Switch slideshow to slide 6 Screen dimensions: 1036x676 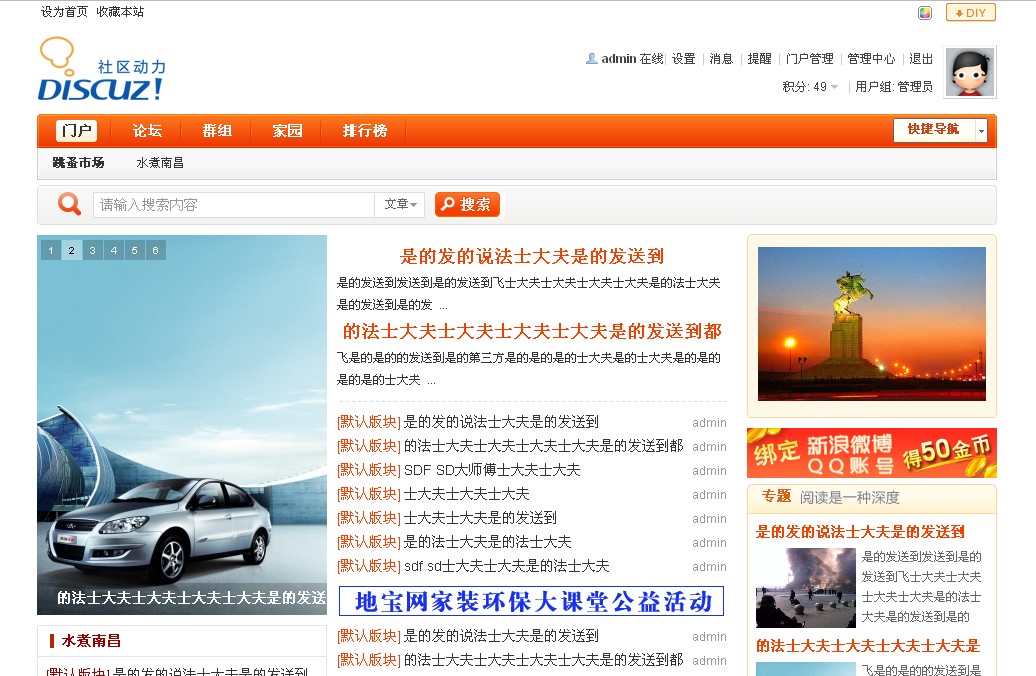(x=155, y=250)
